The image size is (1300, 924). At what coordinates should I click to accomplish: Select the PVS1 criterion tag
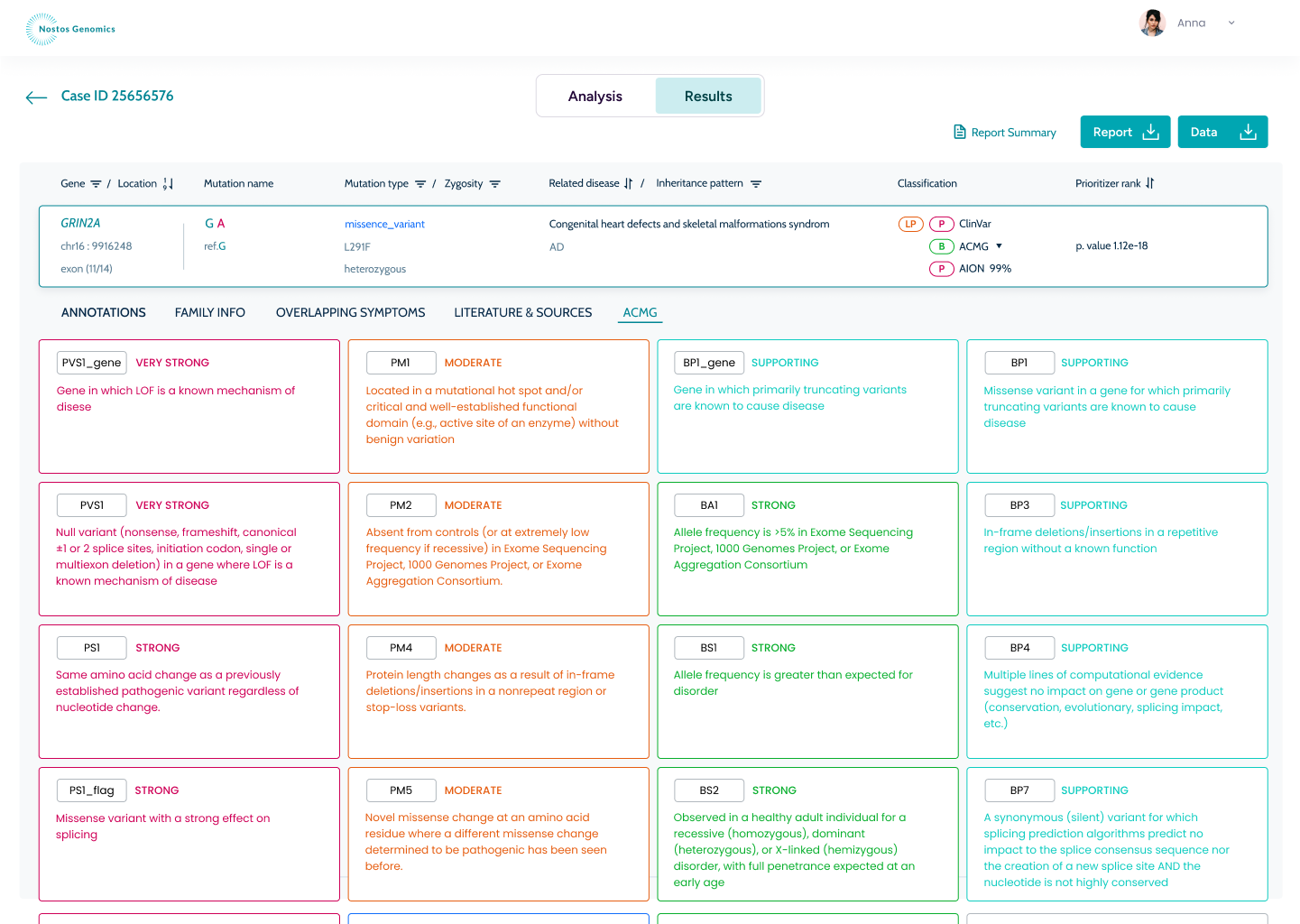coord(91,505)
